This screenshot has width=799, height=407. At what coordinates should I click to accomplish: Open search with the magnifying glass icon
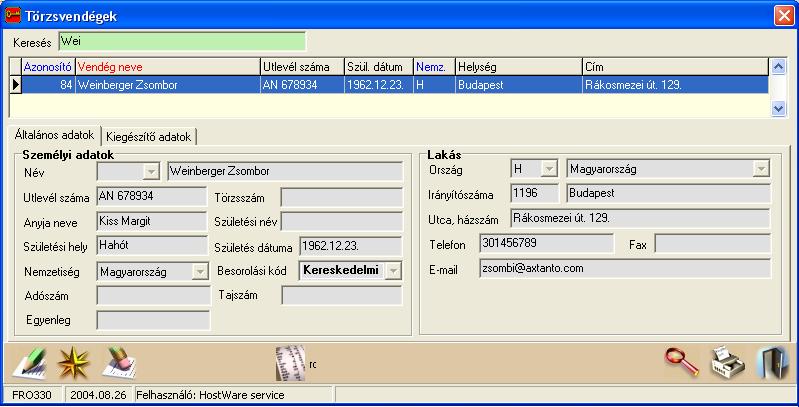click(681, 362)
